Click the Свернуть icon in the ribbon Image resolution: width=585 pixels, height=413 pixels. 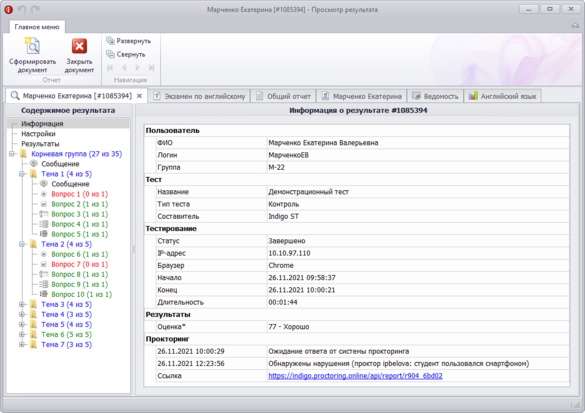[x=110, y=54]
